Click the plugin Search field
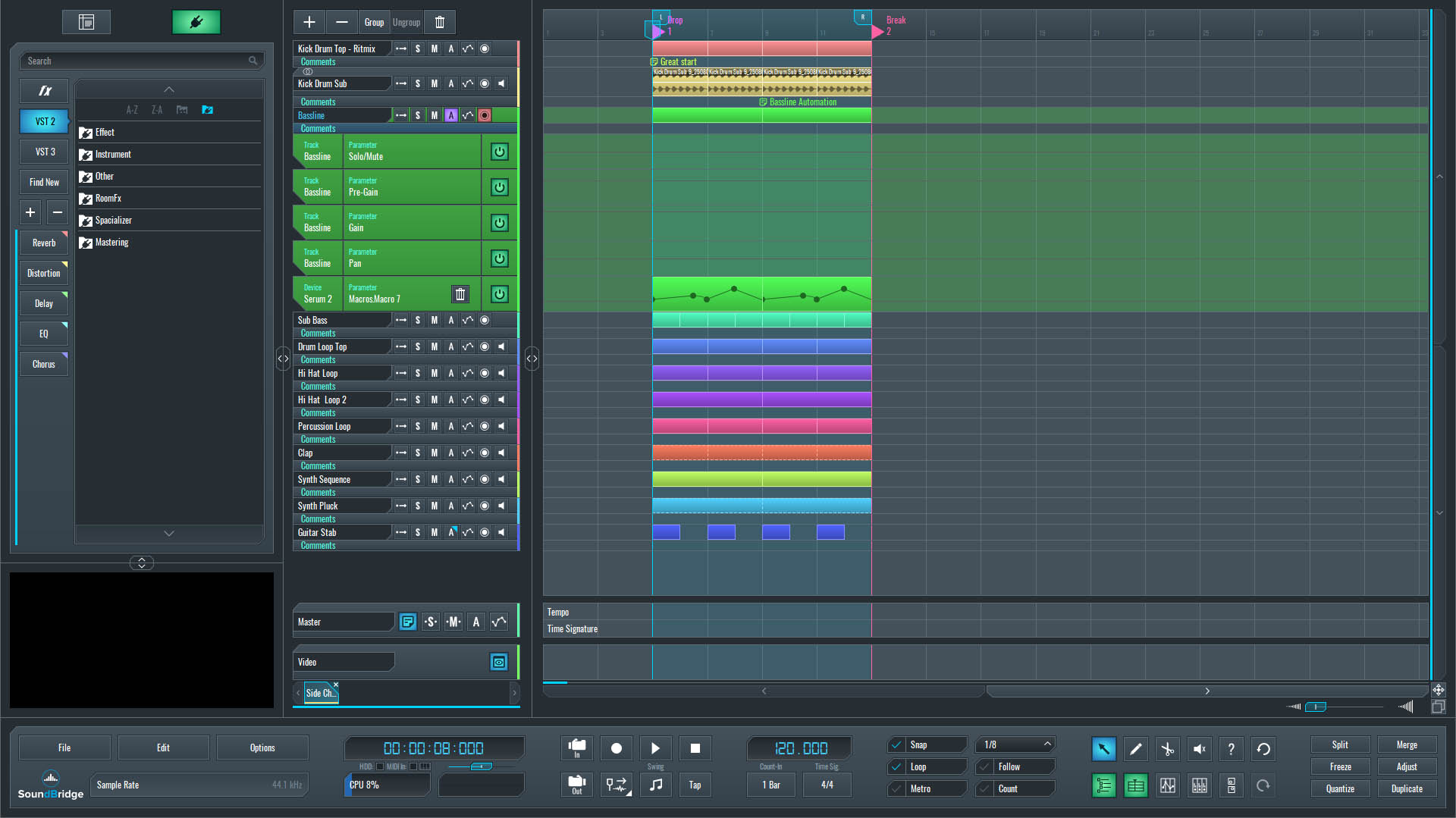The height and width of the screenshot is (818, 1456). tap(142, 61)
